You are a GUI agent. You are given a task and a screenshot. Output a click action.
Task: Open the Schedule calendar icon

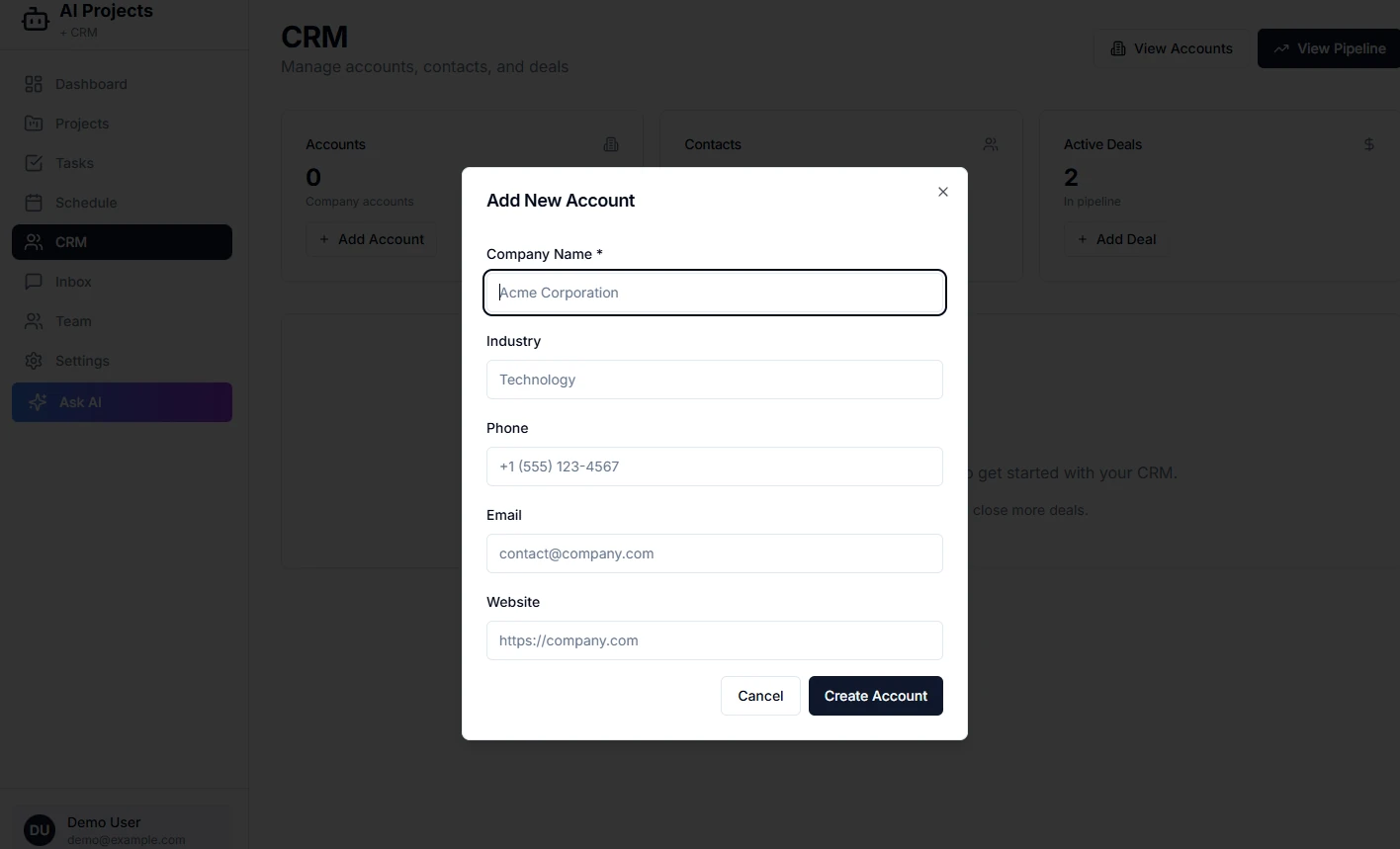[34, 203]
